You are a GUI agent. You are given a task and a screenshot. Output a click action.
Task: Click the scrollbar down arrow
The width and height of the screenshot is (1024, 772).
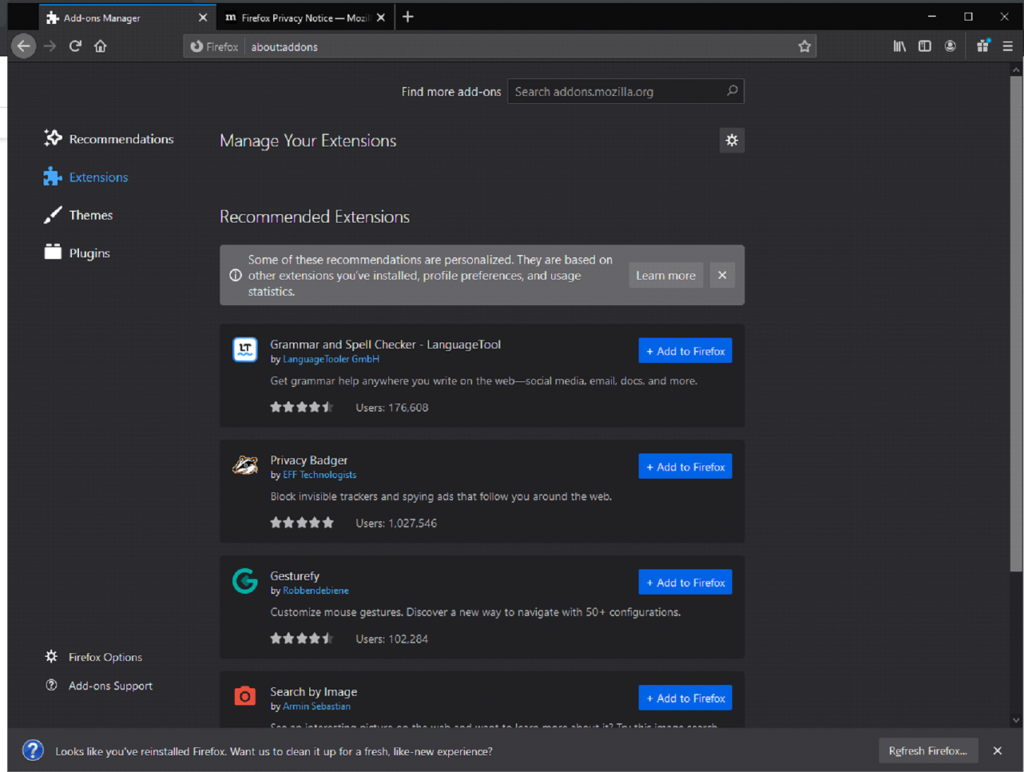coord(1016,720)
